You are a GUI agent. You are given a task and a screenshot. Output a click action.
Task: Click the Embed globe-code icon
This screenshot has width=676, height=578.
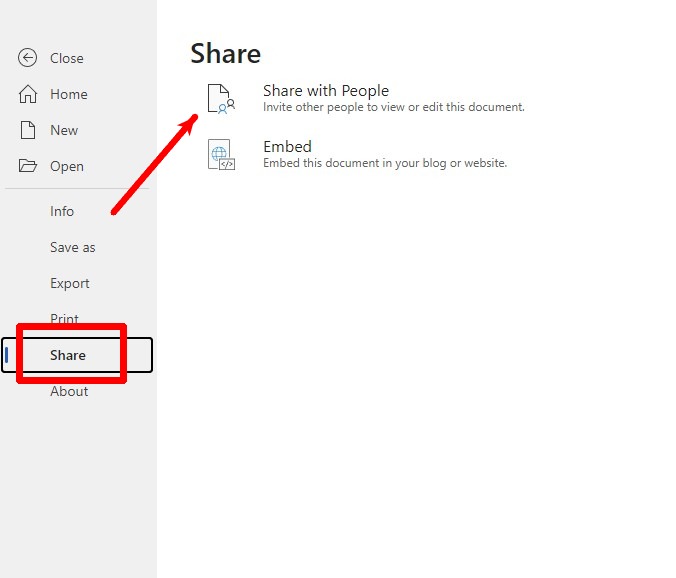tap(221, 154)
